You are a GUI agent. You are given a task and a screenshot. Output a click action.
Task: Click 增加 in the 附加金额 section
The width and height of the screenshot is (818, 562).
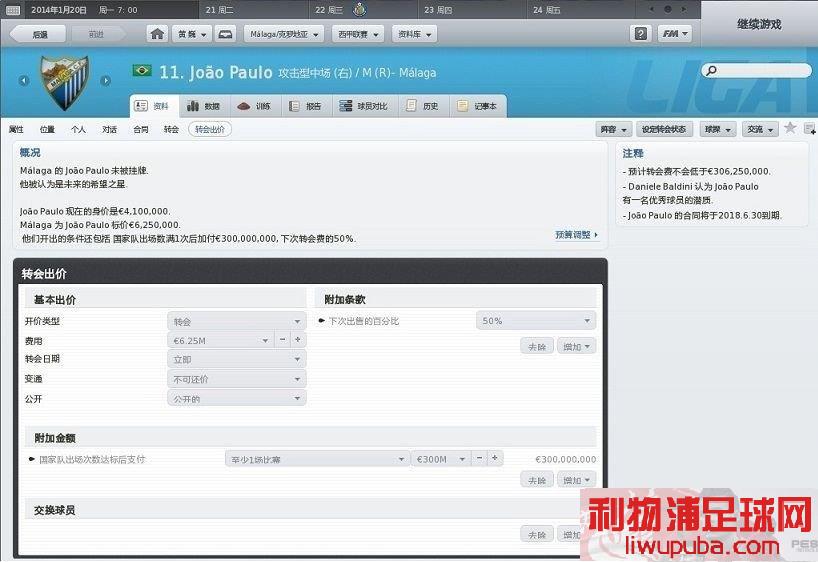[576, 480]
